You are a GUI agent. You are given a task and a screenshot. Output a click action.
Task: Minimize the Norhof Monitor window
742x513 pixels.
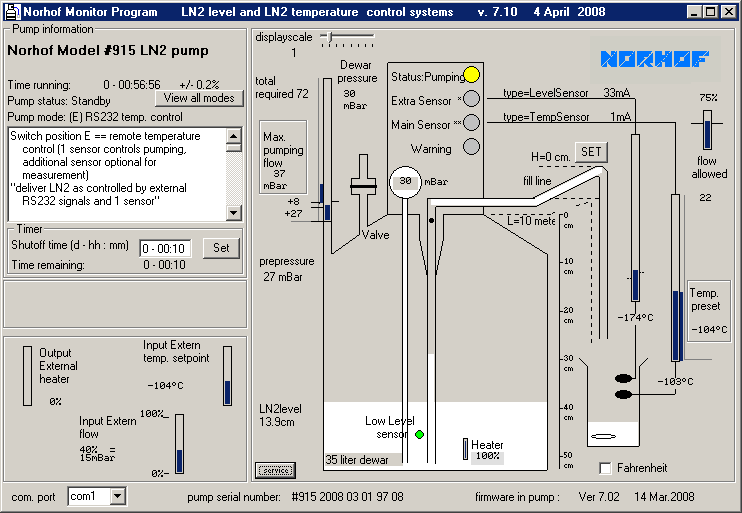coord(694,12)
